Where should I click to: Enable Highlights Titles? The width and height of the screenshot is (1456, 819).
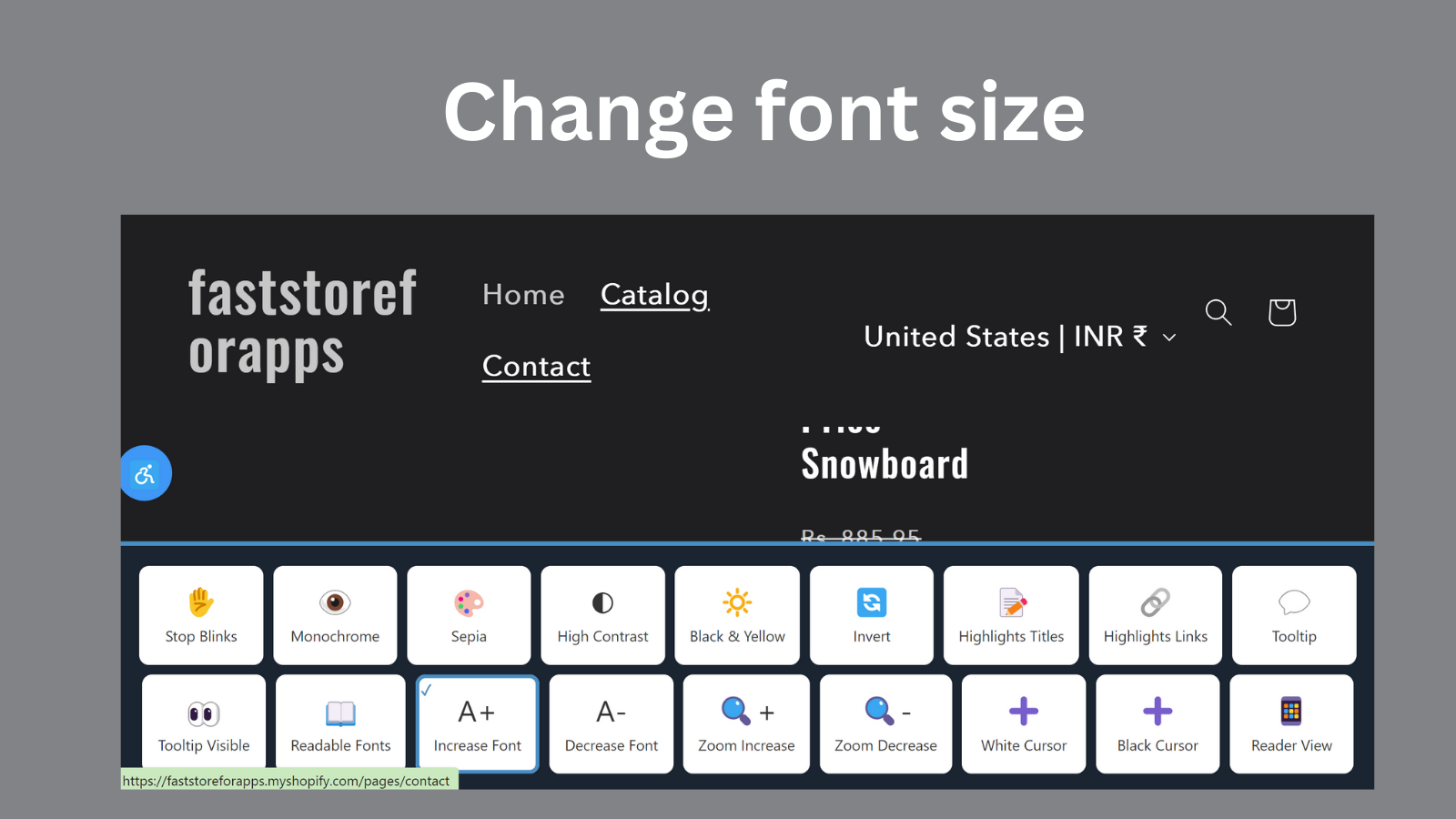1011,615
